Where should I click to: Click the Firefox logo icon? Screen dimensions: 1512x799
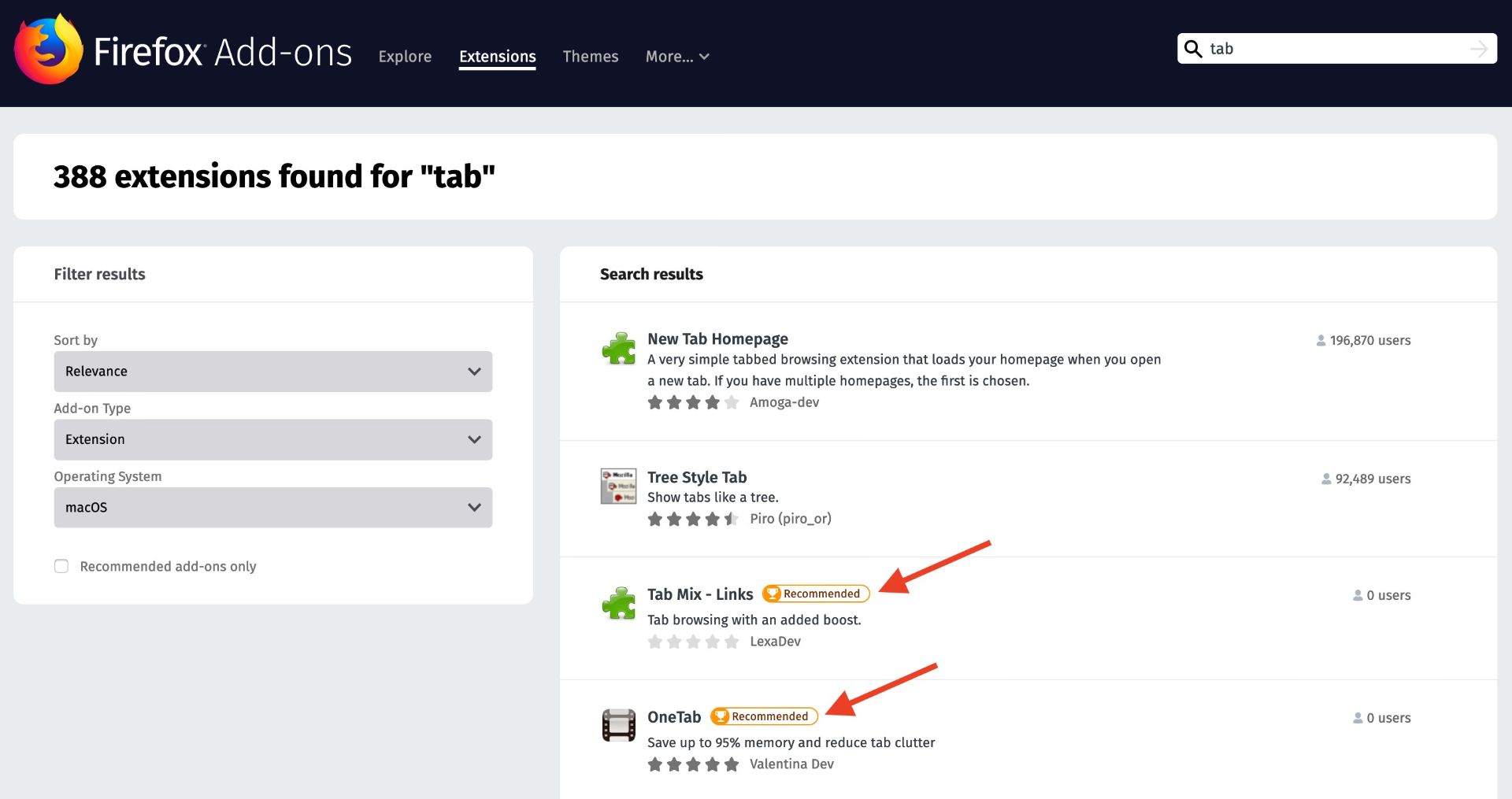pos(49,50)
